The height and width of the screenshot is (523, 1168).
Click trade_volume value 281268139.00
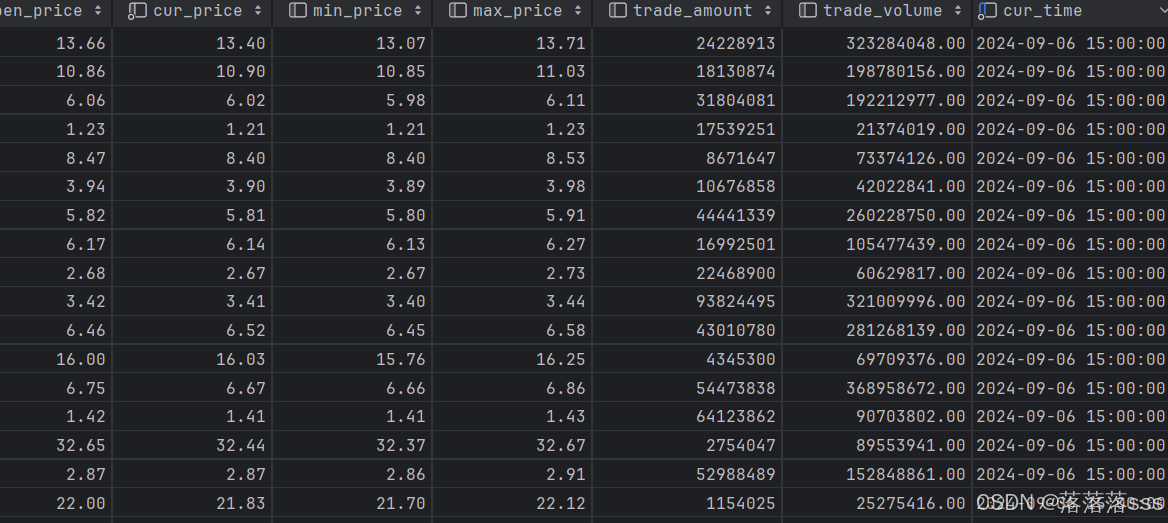click(906, 330)
